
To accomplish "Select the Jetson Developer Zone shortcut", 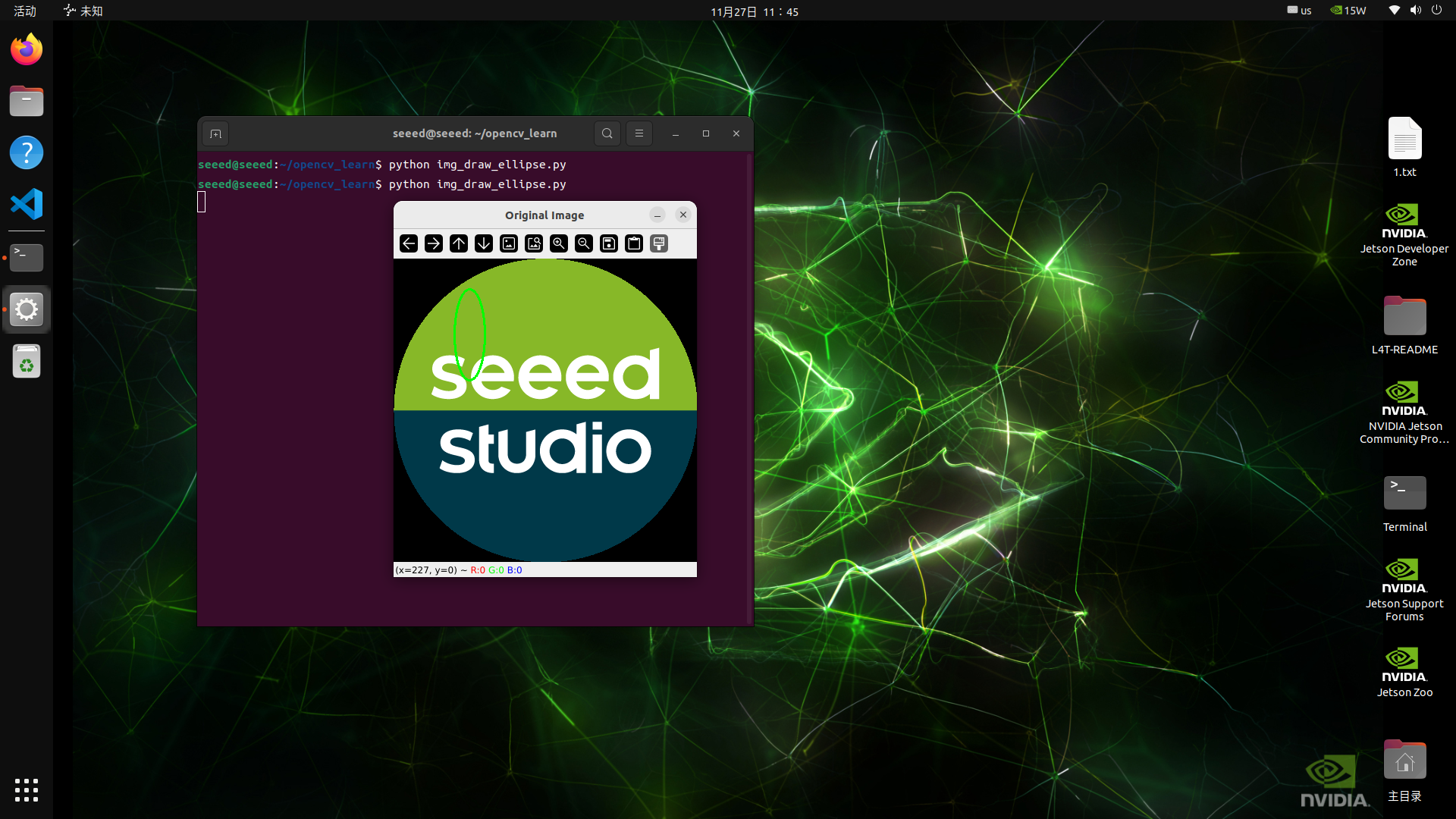I will click(1404, 235).
